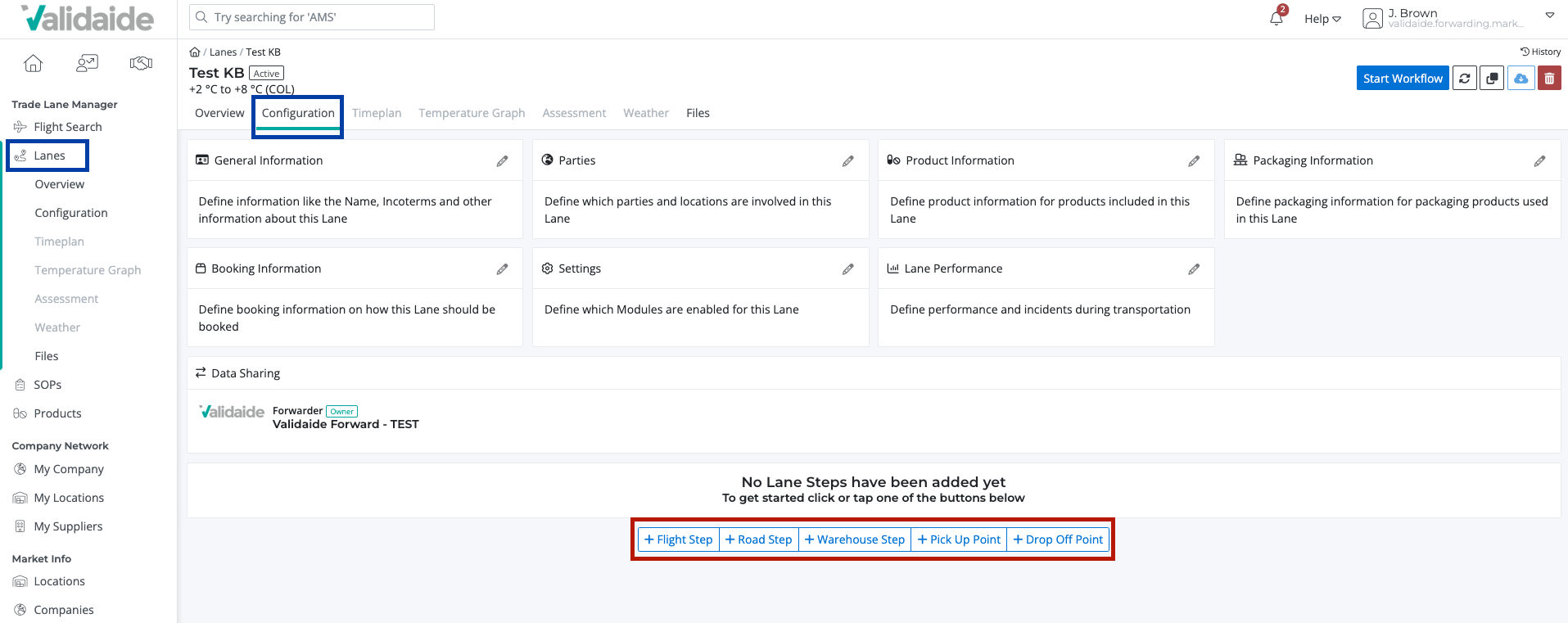This screenshot has height=623, width=1568.
Task: Click the handshake icon in the sidebar
Action: [x=141, y=63]
